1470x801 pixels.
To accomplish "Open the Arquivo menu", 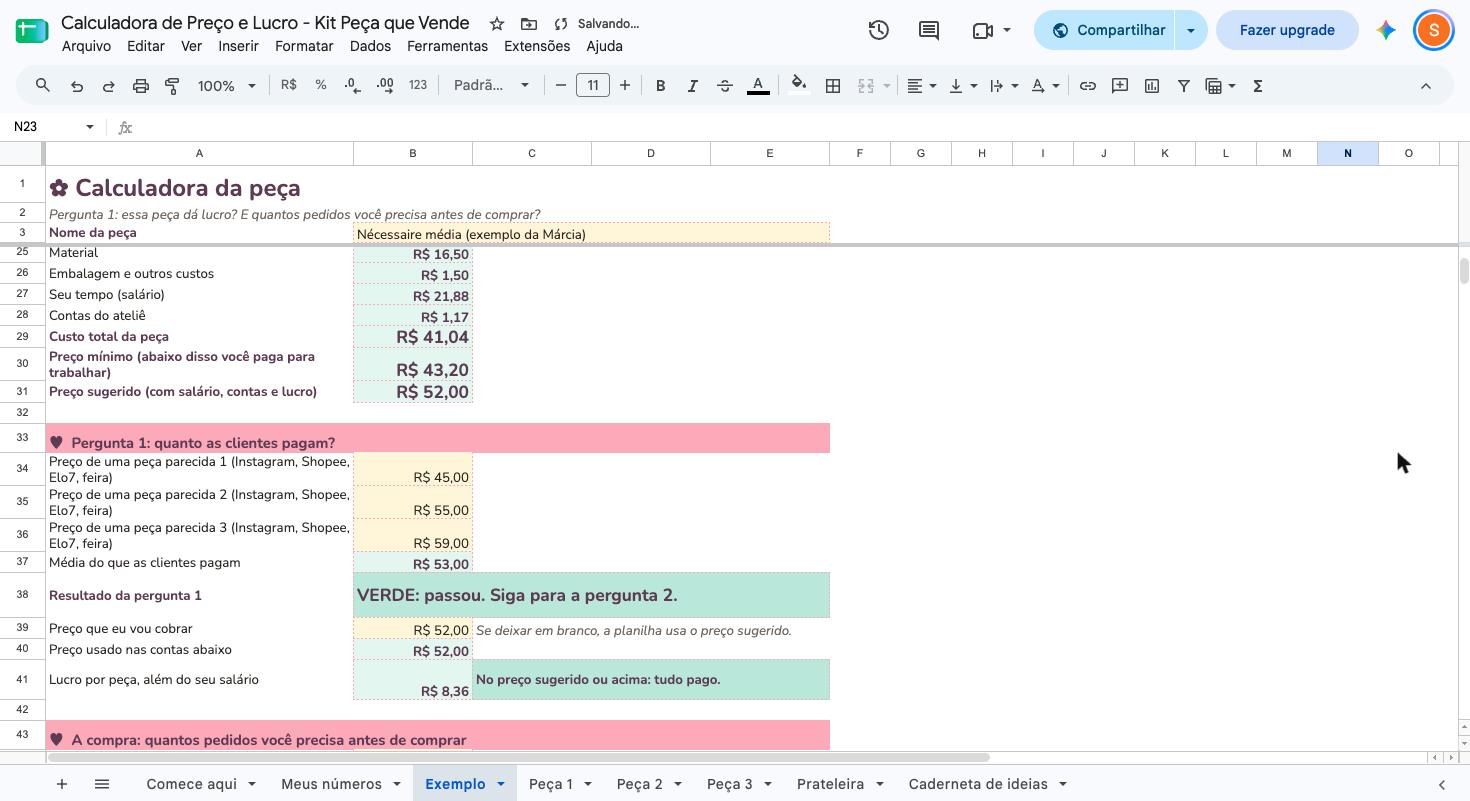I will click(86, 46).
